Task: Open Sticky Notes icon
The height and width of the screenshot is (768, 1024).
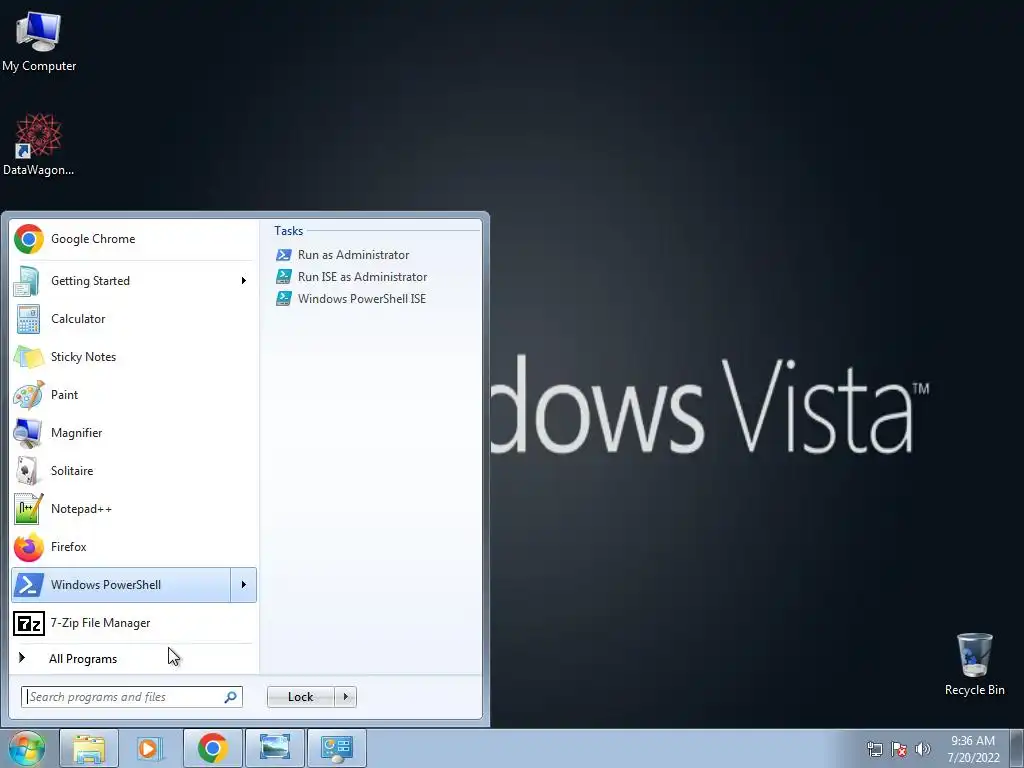Action: point(28,357)
